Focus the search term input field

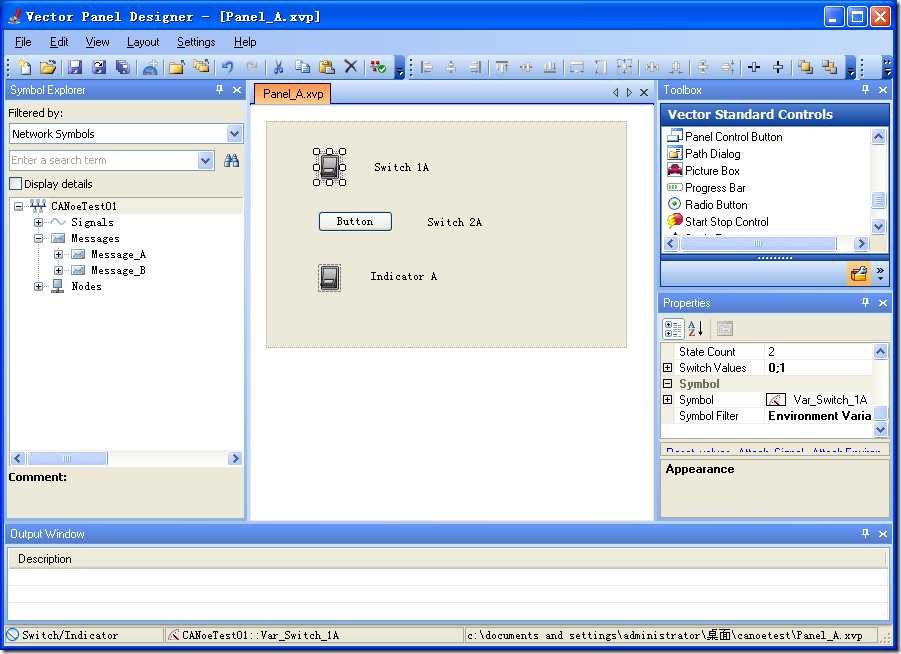[x=104, y=160]
